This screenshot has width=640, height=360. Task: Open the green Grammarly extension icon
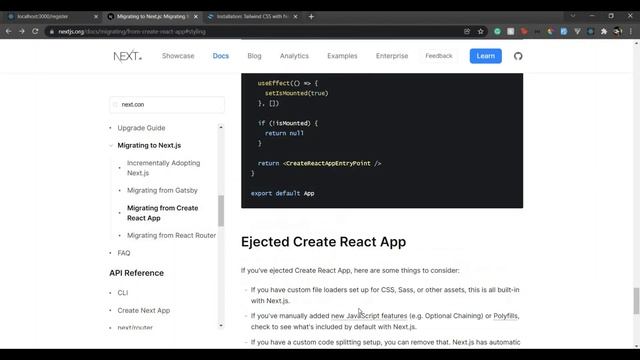tap(497, 31)
